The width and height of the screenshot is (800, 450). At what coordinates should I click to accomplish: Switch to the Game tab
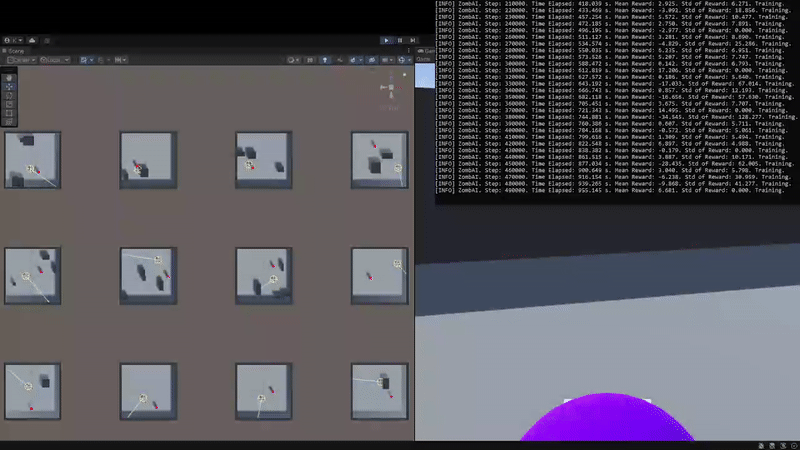pos(426,51)
